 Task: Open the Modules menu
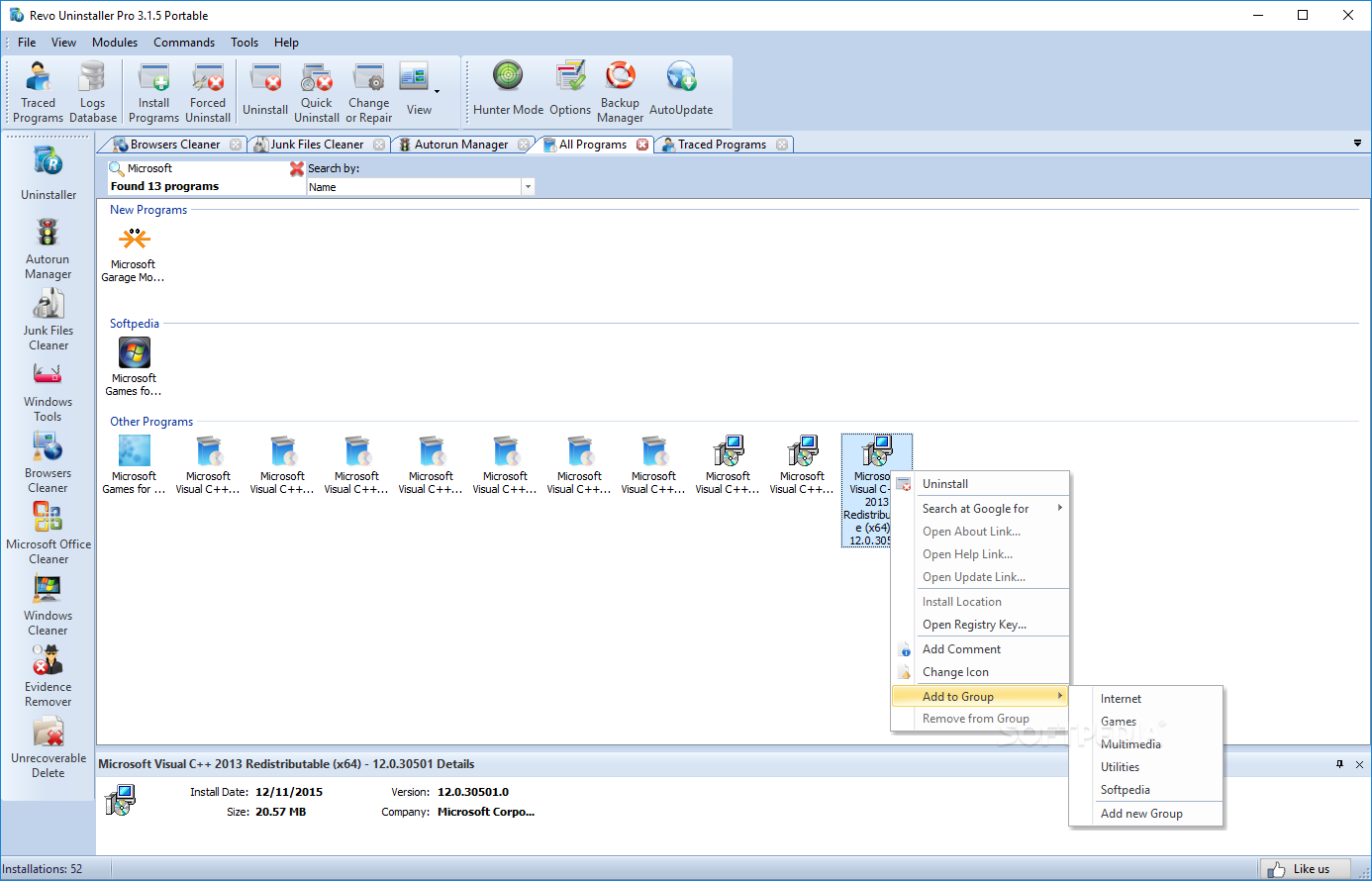pos(115,43)
